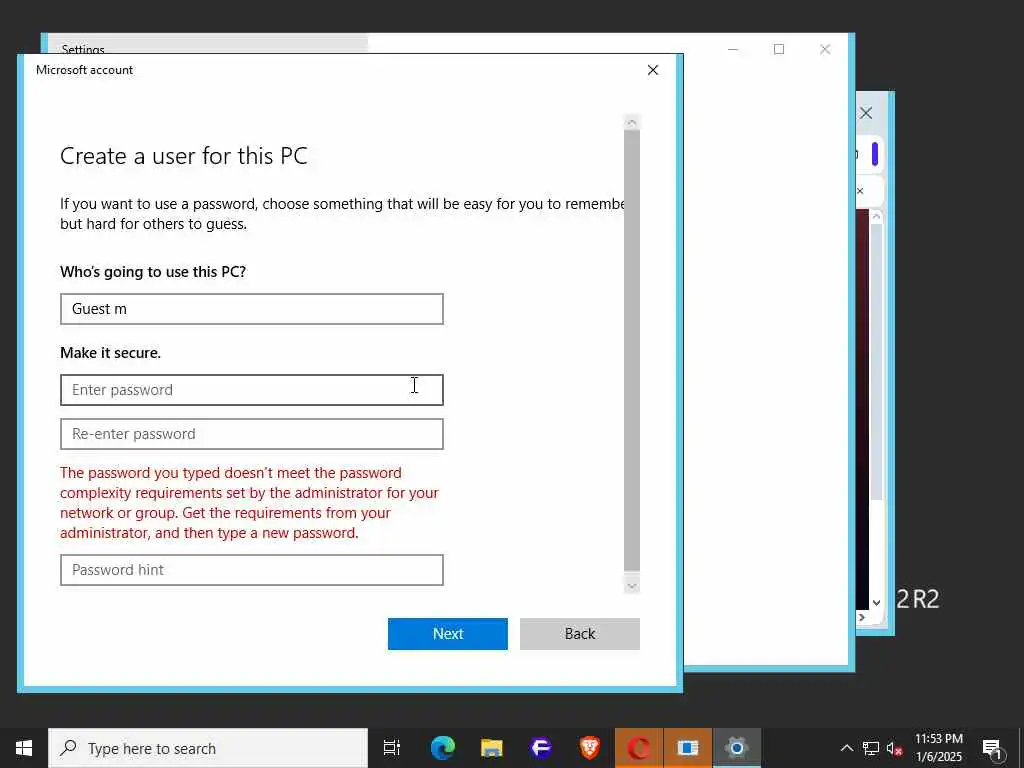The width and height of the screenshot is (1024, 768).
Task: Click the right scroll arrow in rightmost window
Action: [862, 617]
